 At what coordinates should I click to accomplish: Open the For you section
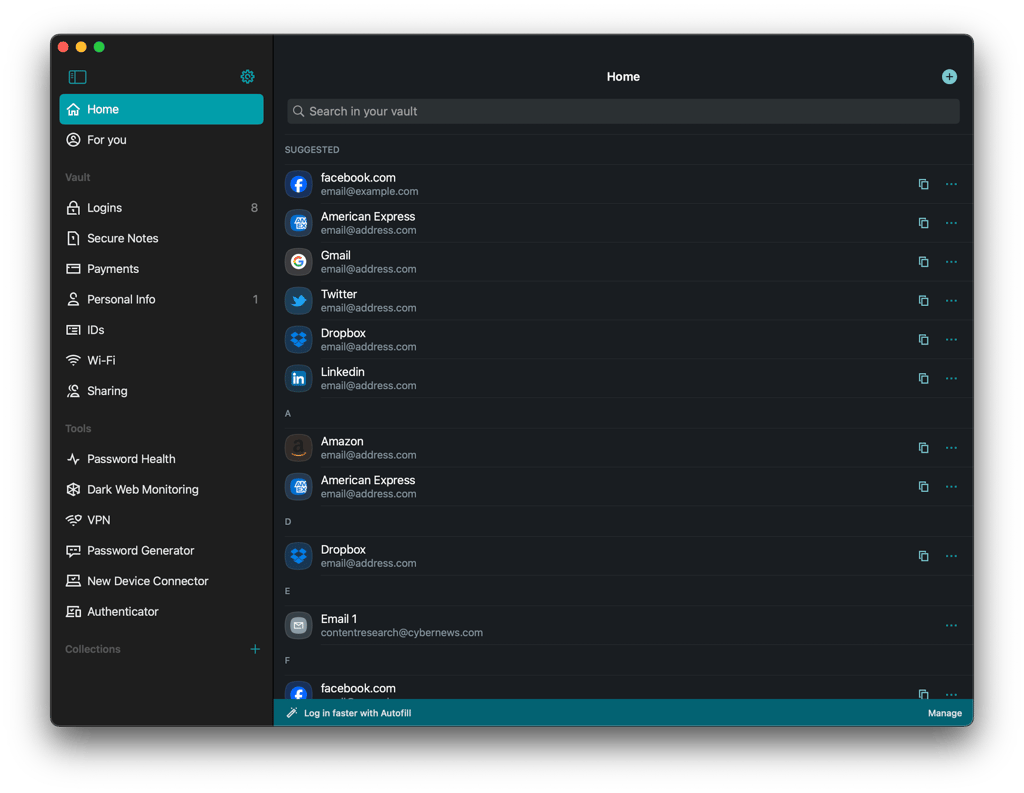tap(161, 140)
